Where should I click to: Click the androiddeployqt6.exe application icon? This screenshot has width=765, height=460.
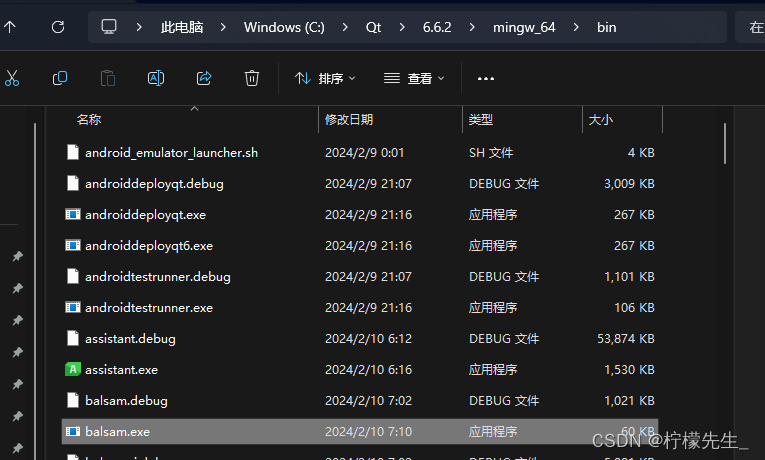[73, 245]
